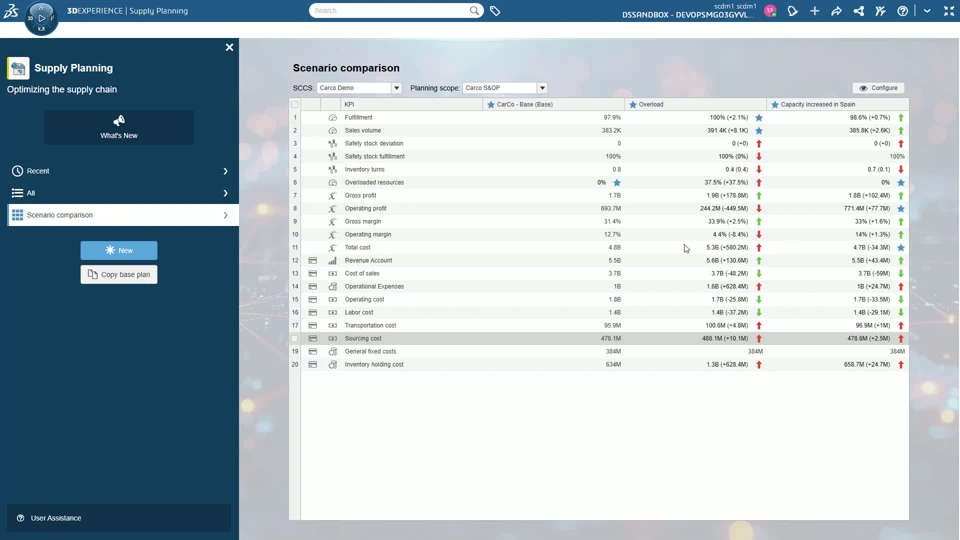The image size is (960, 540).
Task: Close the Supply Planning side panel
Action: [x=229, y=47]
